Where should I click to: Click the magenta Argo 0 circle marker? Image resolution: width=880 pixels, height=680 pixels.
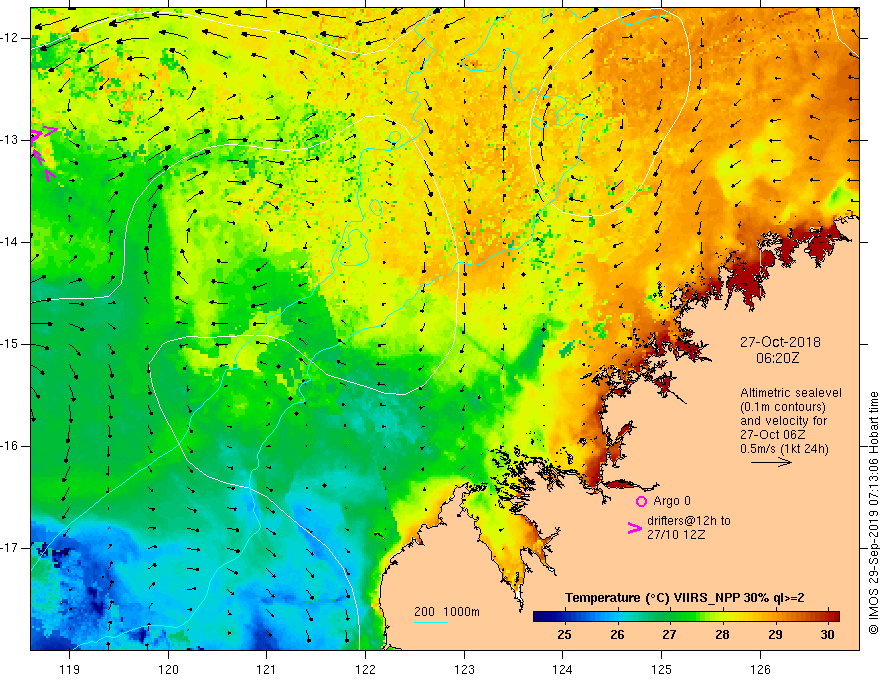tap(641, 501)
